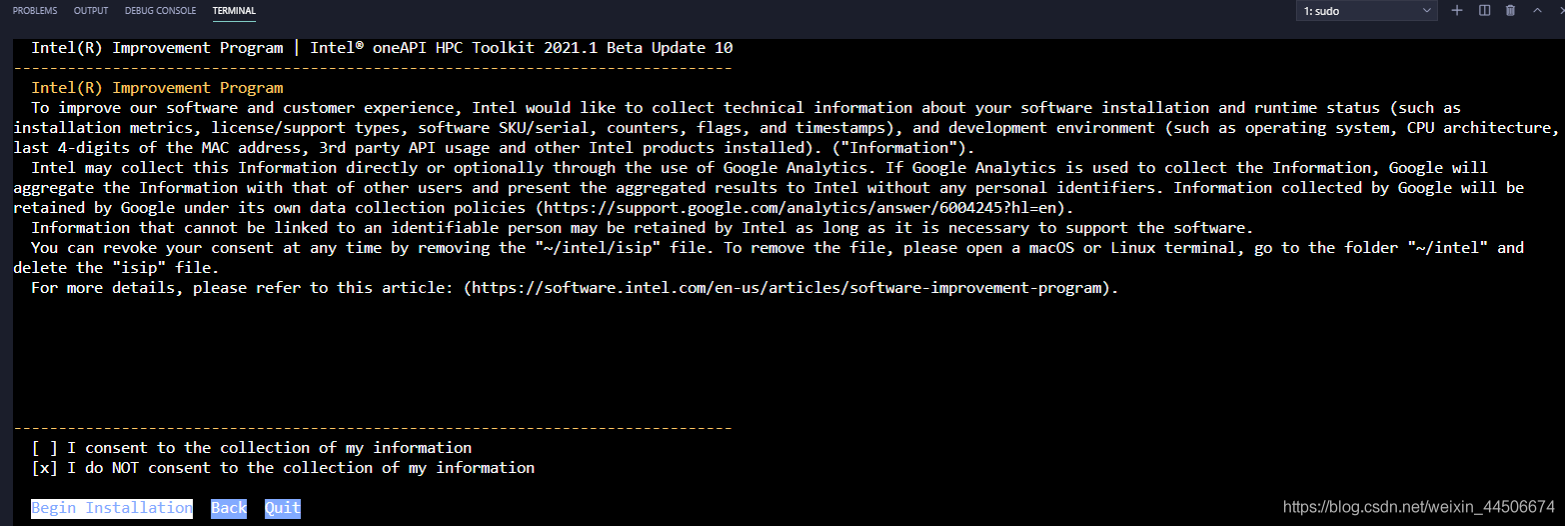Click the Back button

229,508
